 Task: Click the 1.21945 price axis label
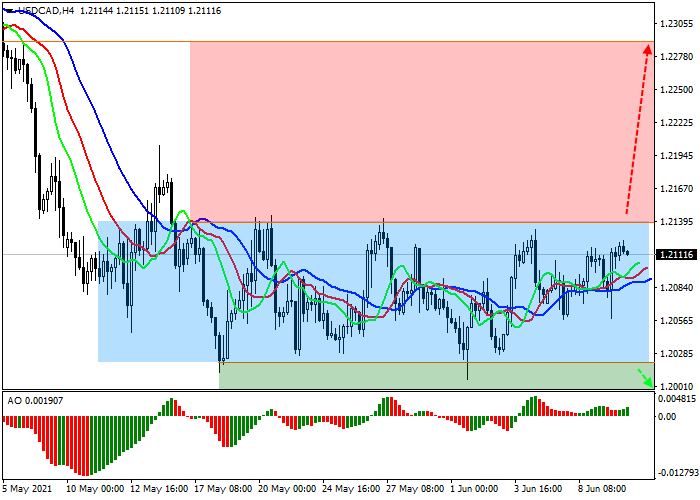677,156
